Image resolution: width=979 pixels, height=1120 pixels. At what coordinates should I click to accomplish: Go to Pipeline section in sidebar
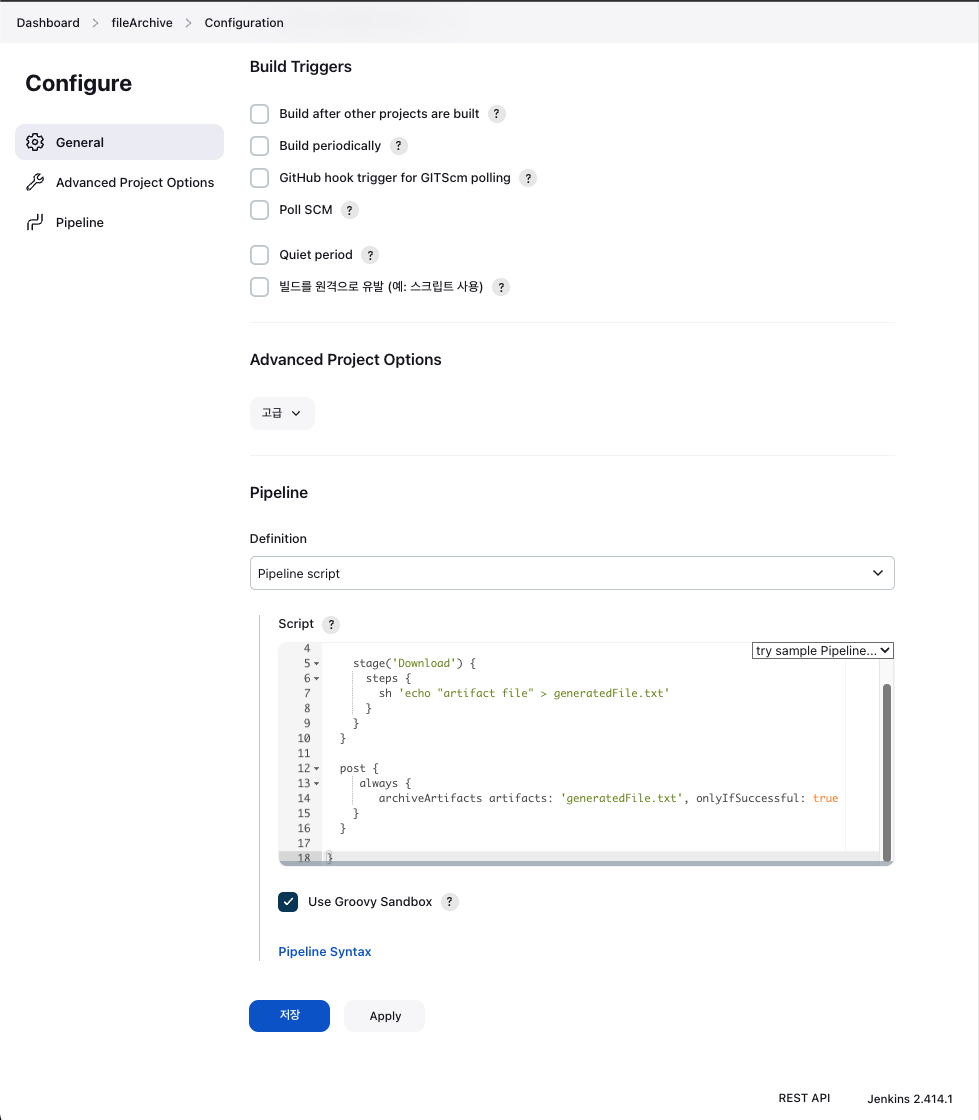click(119, 222)
